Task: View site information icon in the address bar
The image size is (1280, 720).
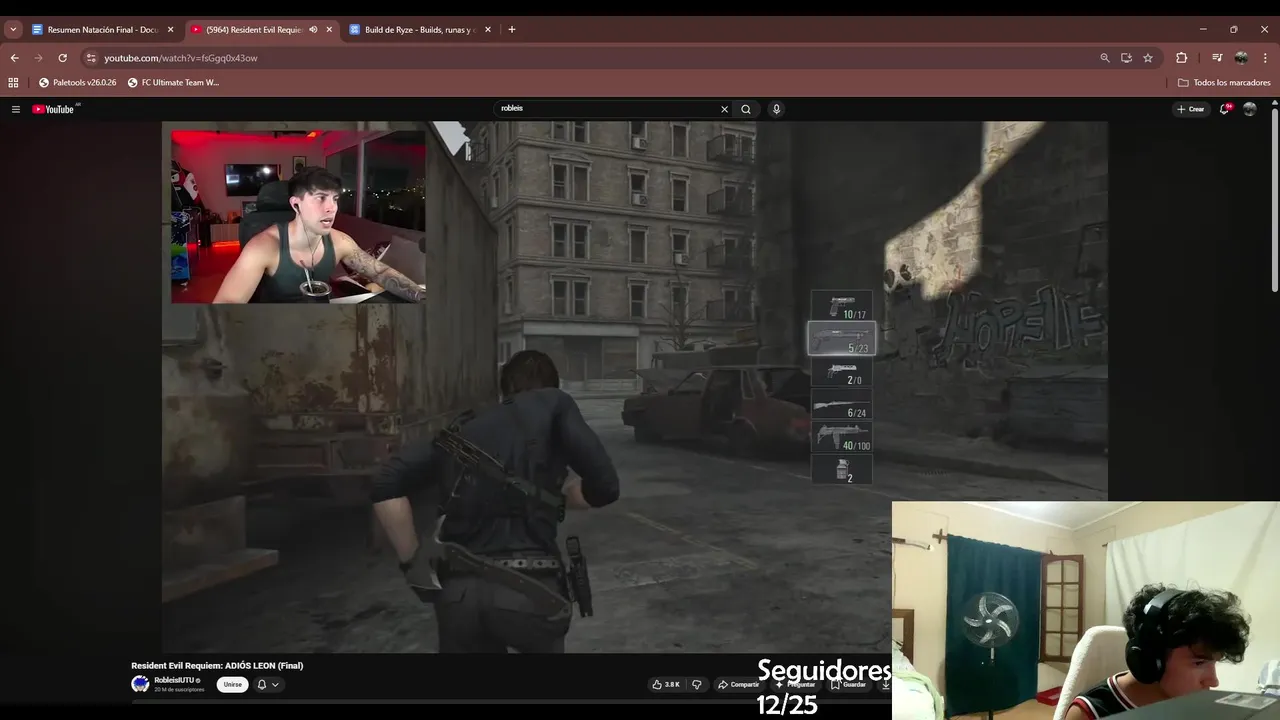Action: 91,58
